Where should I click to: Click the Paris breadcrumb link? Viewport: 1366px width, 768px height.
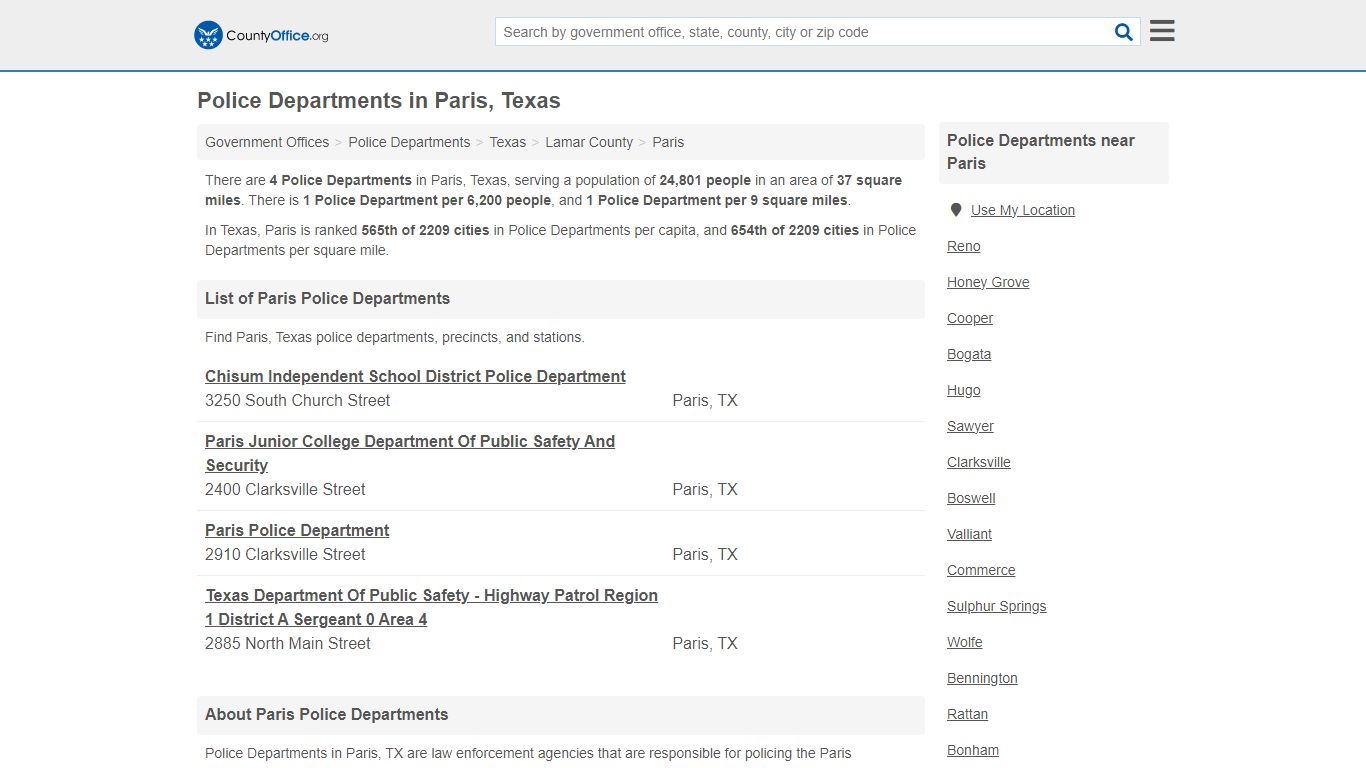coord(668,142)
